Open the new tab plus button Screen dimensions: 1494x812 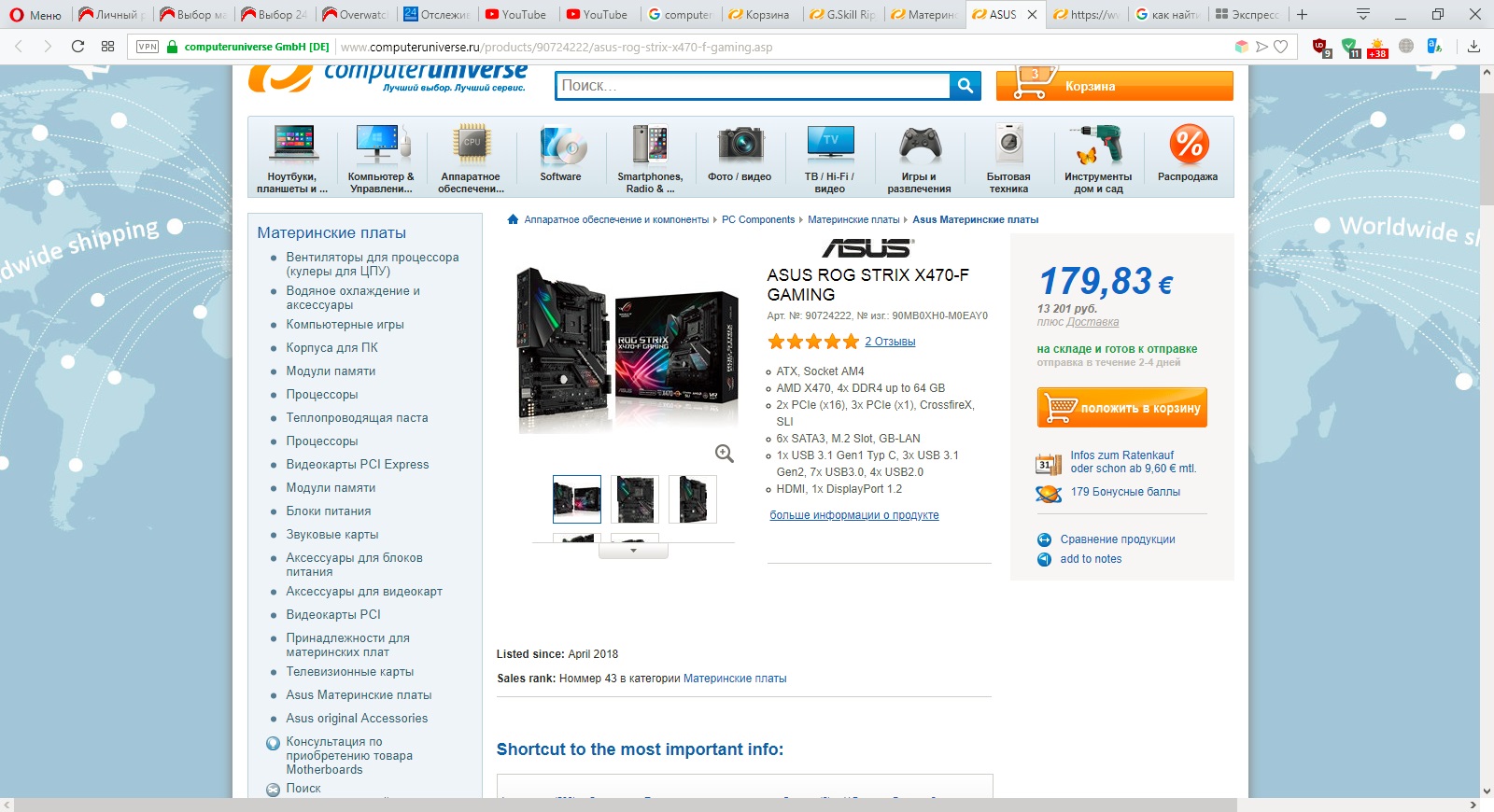[x=1302, y=14]
